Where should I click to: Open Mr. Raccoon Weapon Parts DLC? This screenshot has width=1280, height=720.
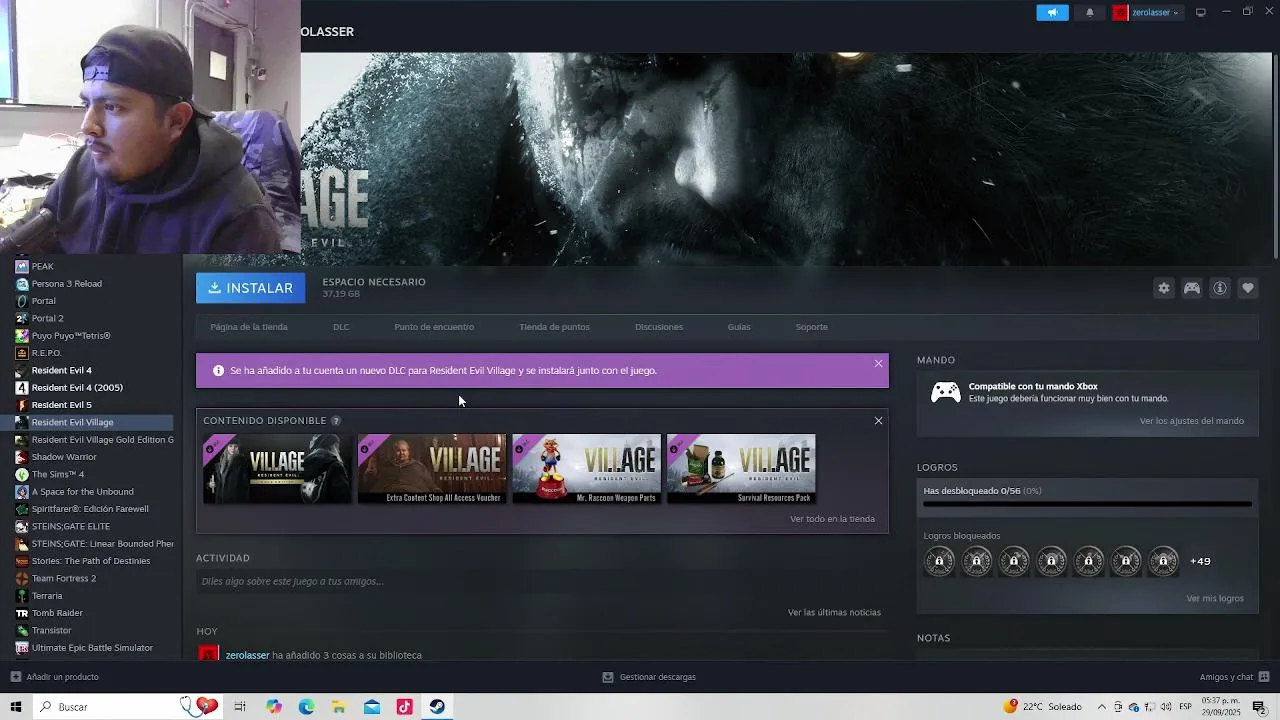(587, 469)
